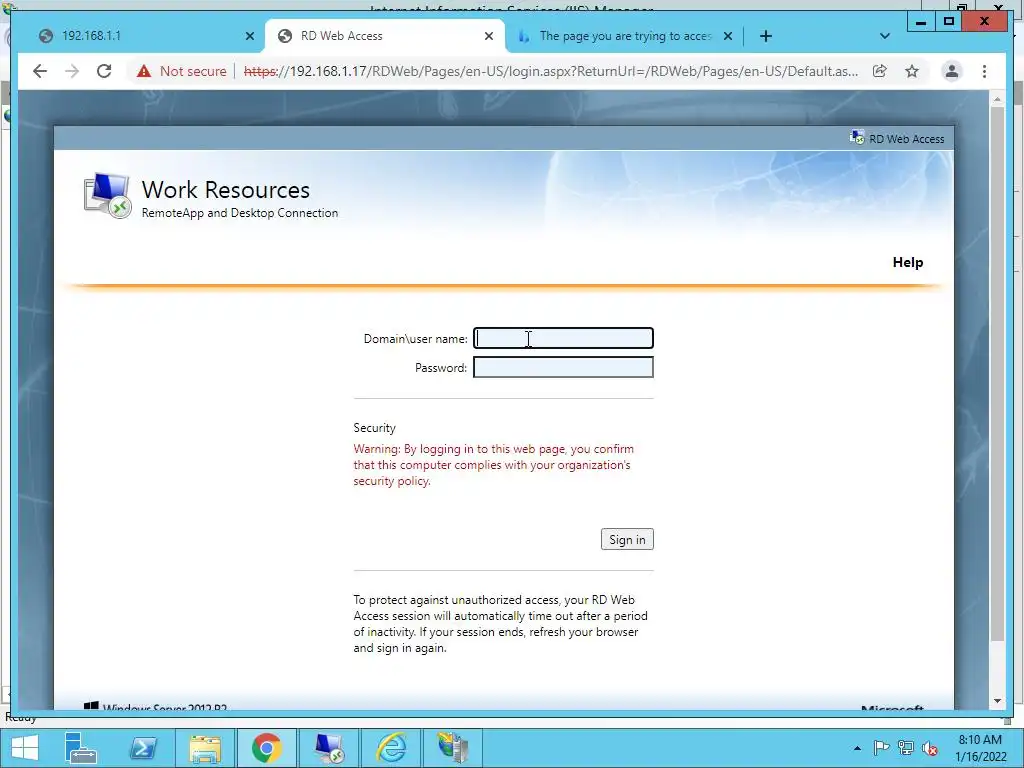This screenshot has height=768, width=1024.
Task: Close 'The page you are trying' tab
Action: [x=728, y=36]
